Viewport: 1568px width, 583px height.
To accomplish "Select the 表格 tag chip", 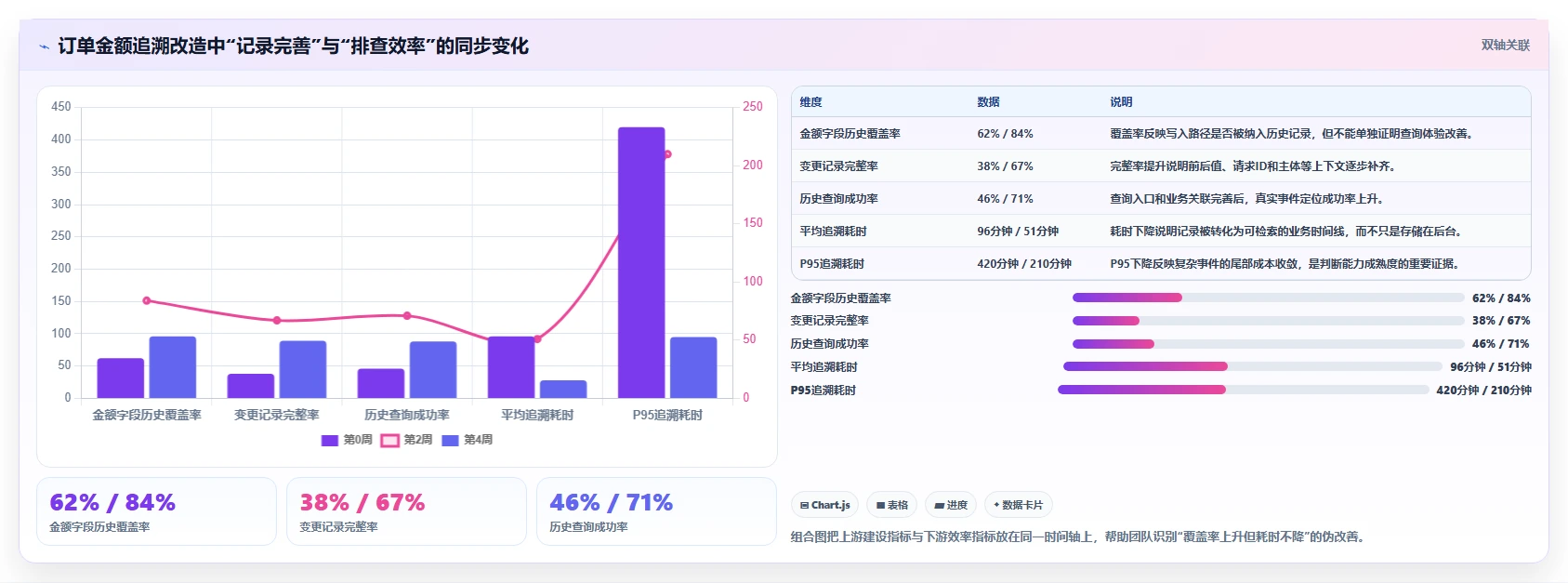I will (891, 505).
